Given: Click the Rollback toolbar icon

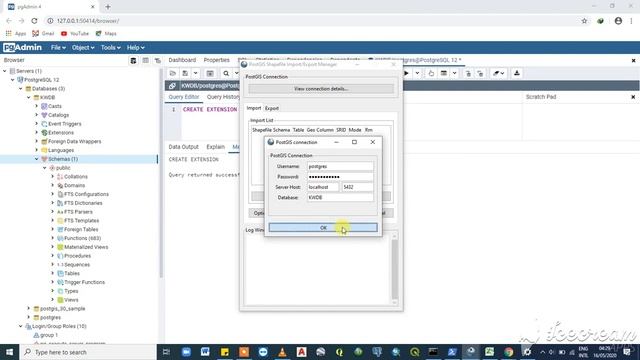Looking at the screenshot, I should (480, 73).
